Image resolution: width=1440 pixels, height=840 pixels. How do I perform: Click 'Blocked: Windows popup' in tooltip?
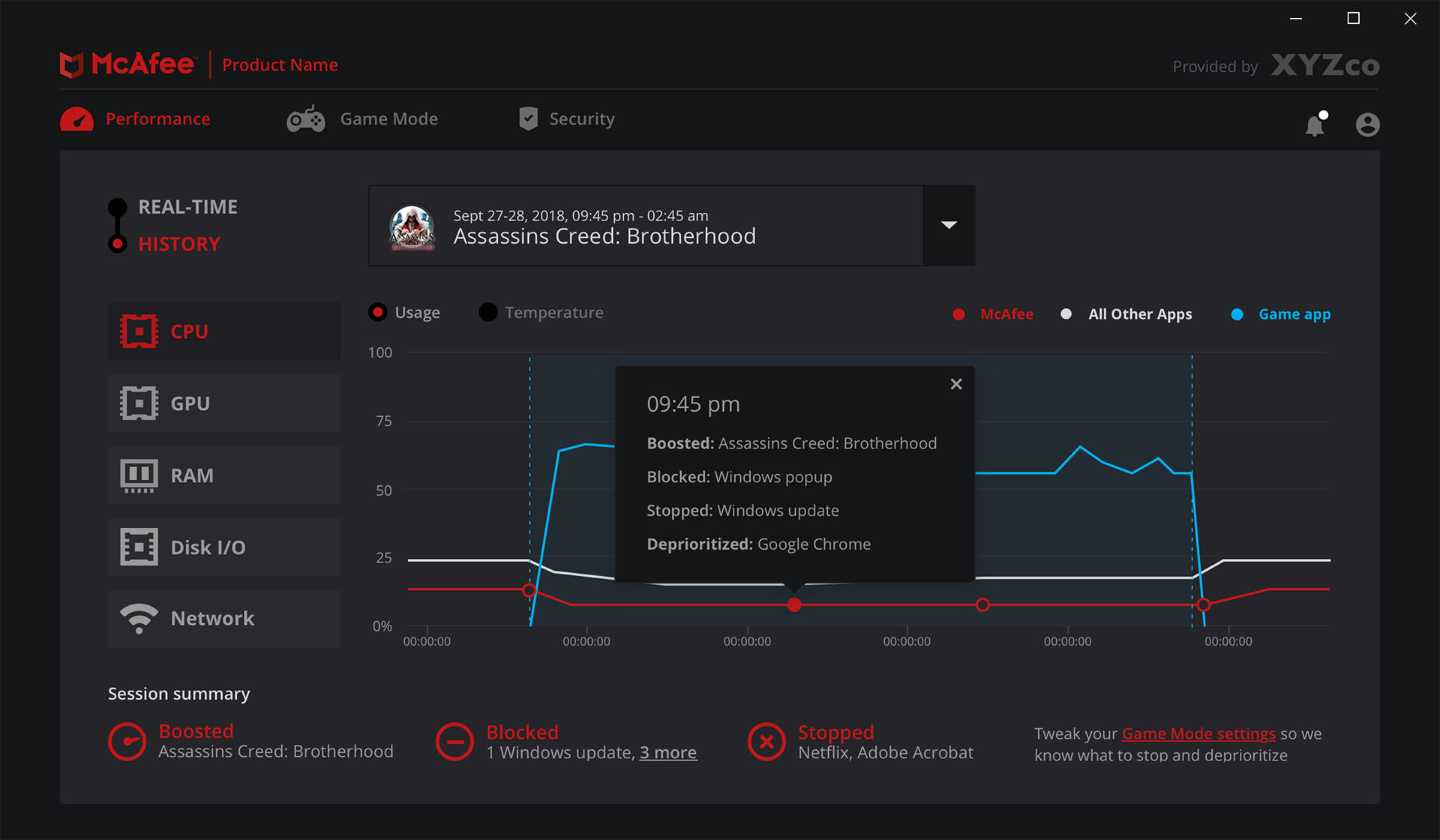(739, 477)
